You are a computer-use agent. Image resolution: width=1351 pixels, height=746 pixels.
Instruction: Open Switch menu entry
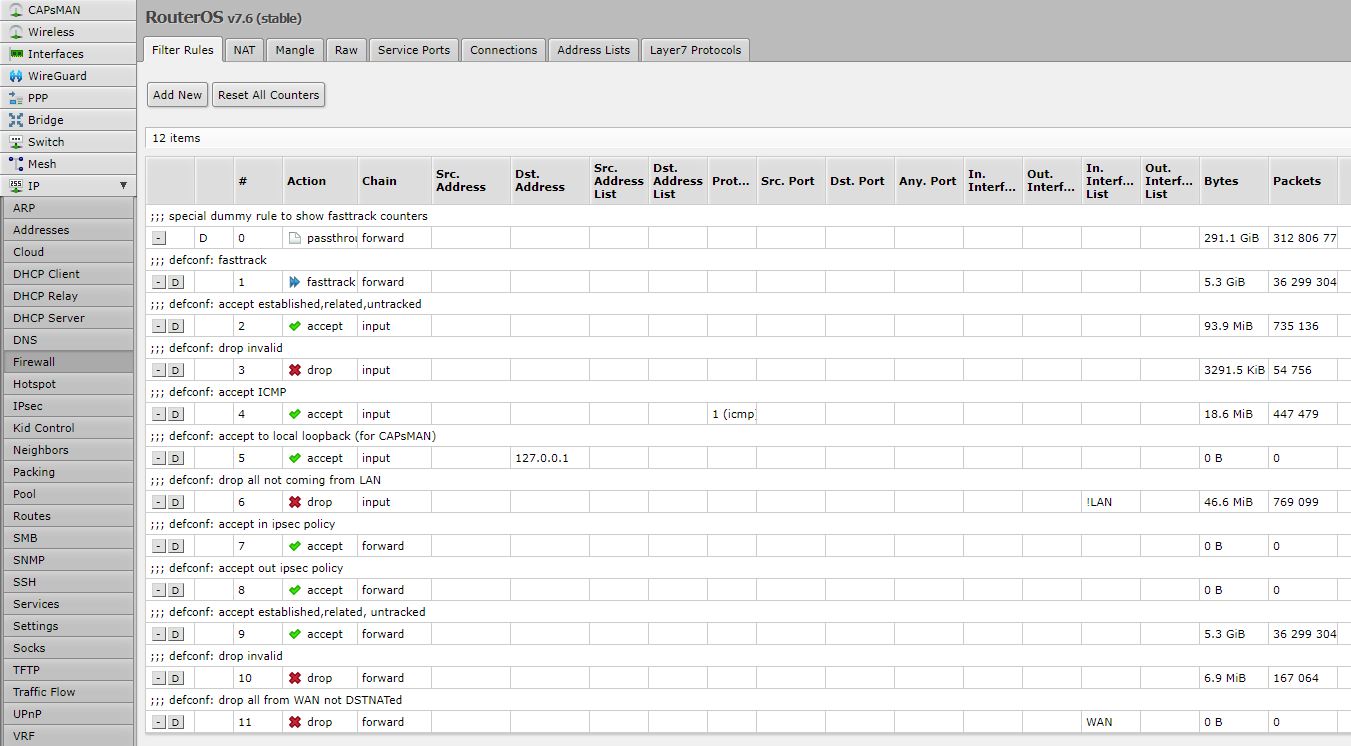tap(67, 142)
